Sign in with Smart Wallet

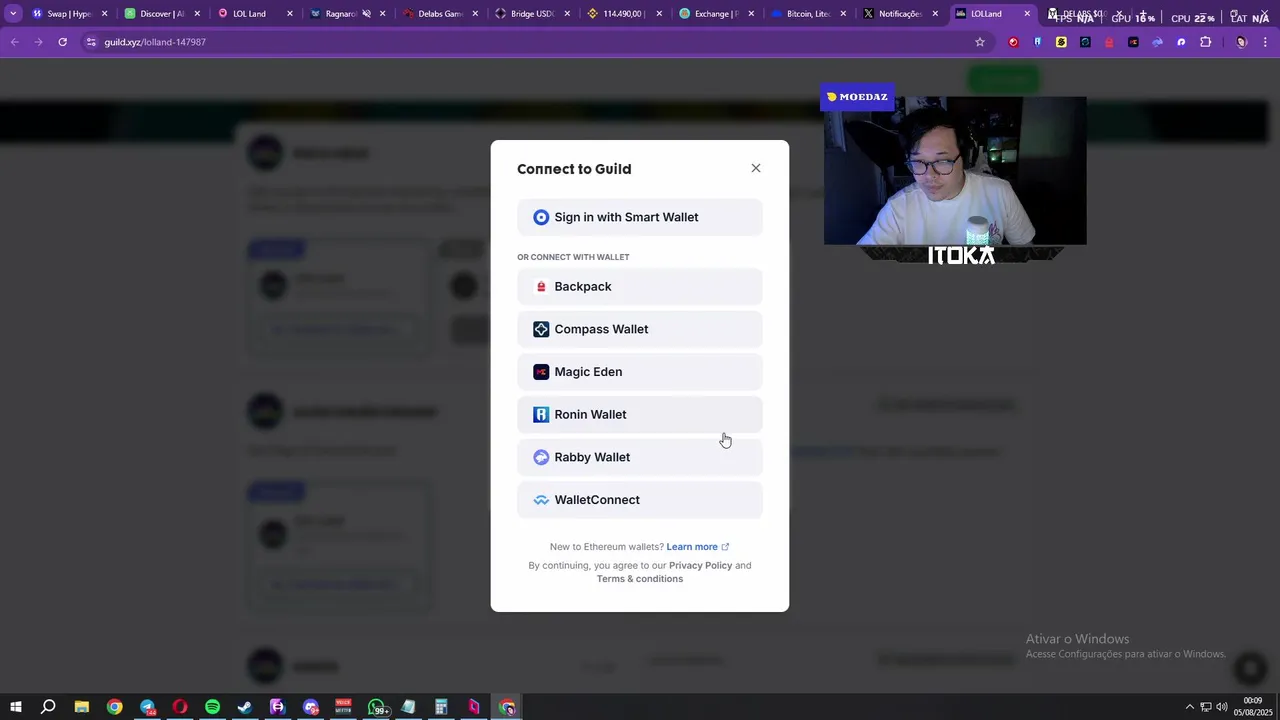(640, 217)
